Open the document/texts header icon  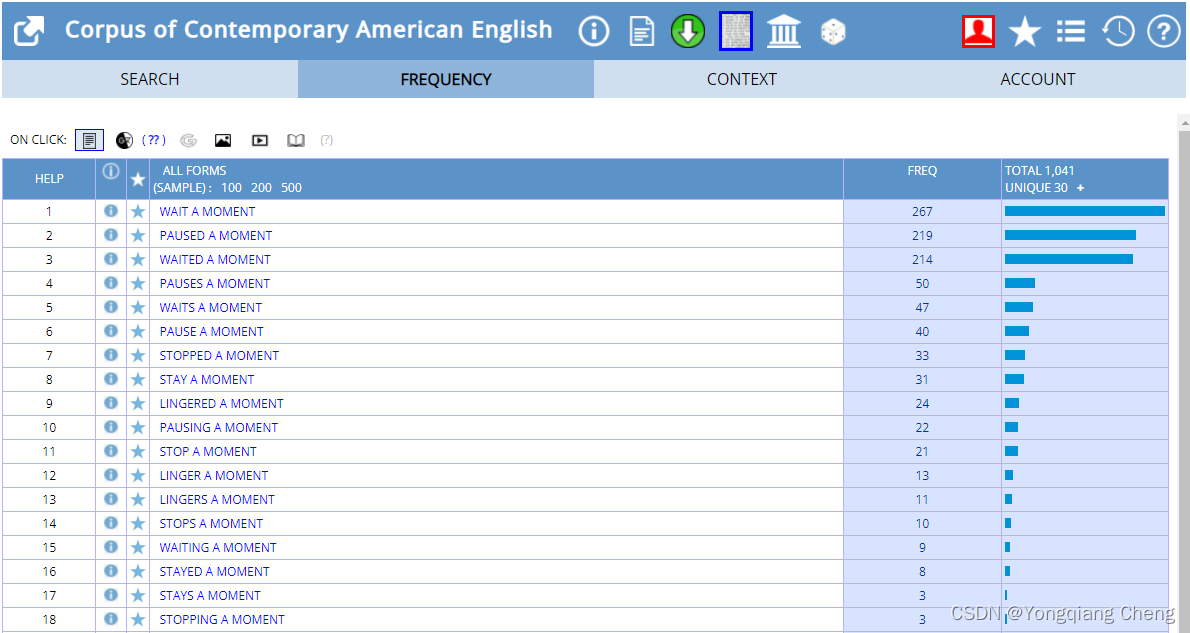[x=641, y=32]
